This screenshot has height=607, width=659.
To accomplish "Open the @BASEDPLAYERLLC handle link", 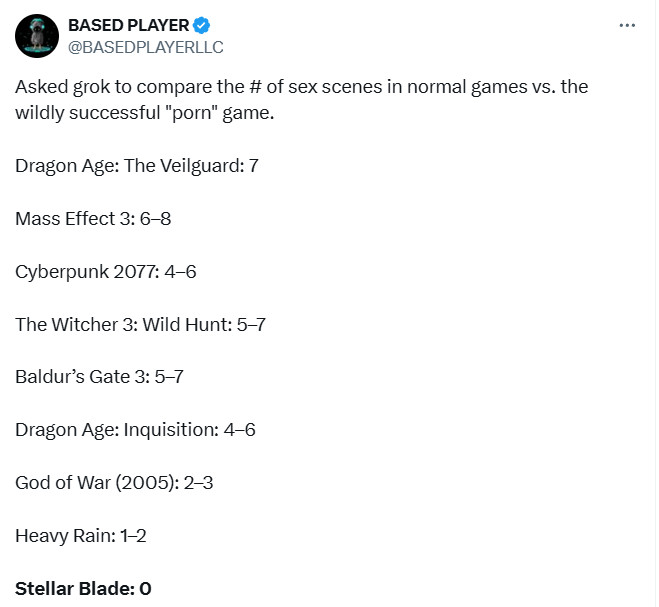I will 146,46.
